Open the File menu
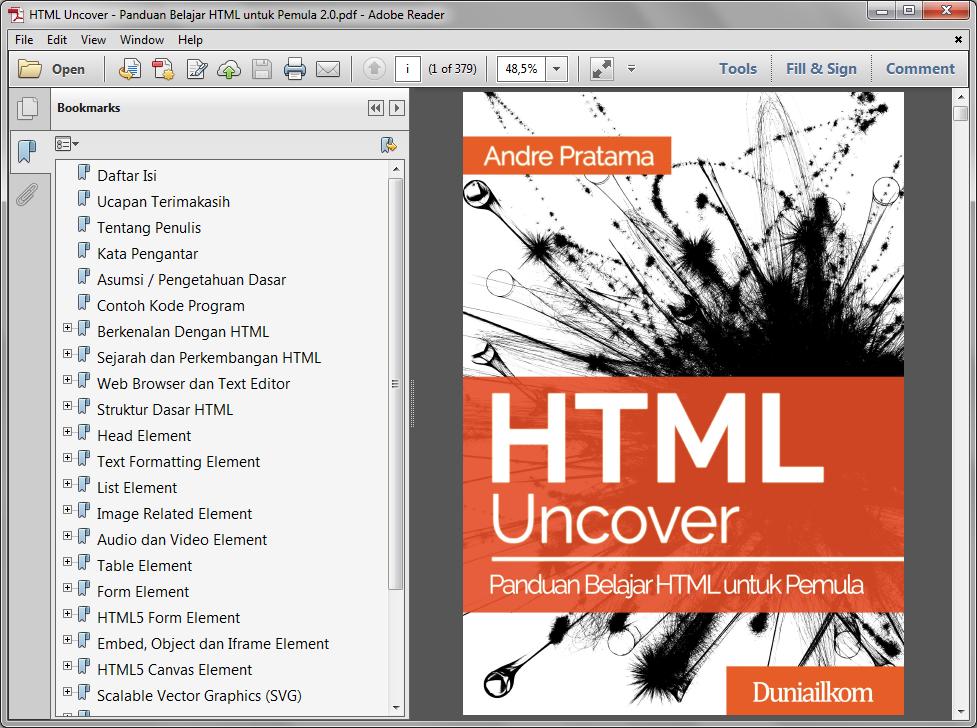977x728 pixels. pos(24,39)
